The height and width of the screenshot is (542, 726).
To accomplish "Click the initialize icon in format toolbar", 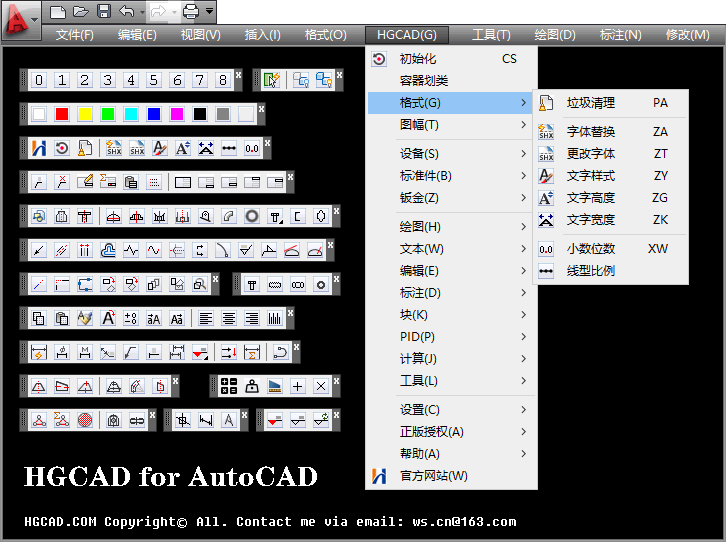I will coord(62,148).
